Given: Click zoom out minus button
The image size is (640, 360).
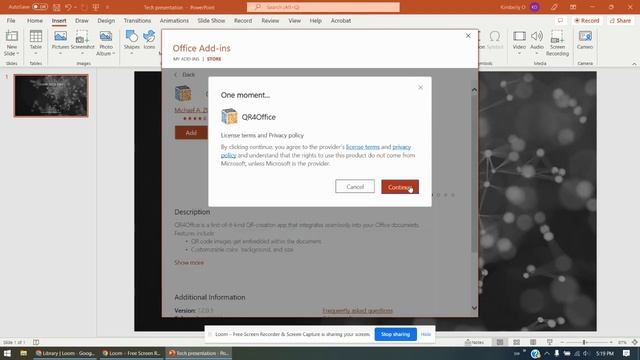Looking at the screenshot, I should pos(562,342).
